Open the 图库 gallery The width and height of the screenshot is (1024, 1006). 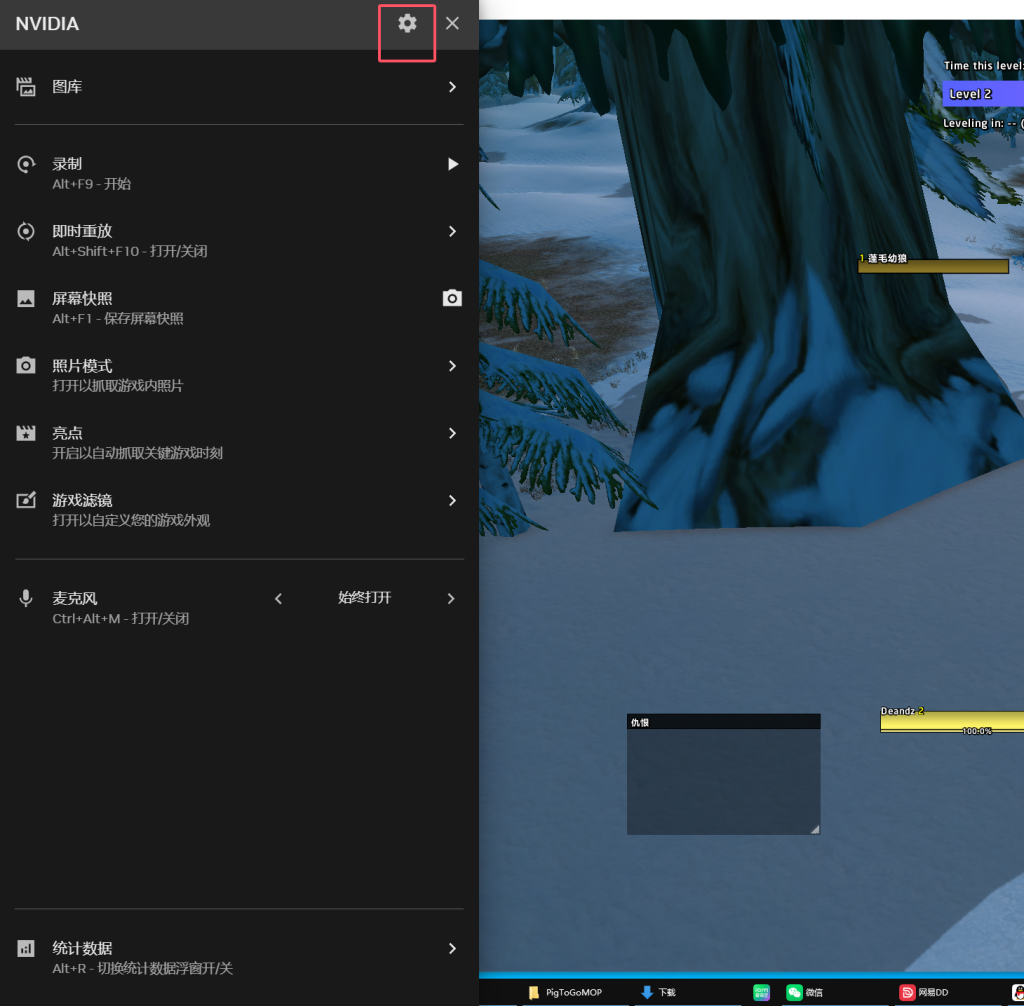click(239, 87)
